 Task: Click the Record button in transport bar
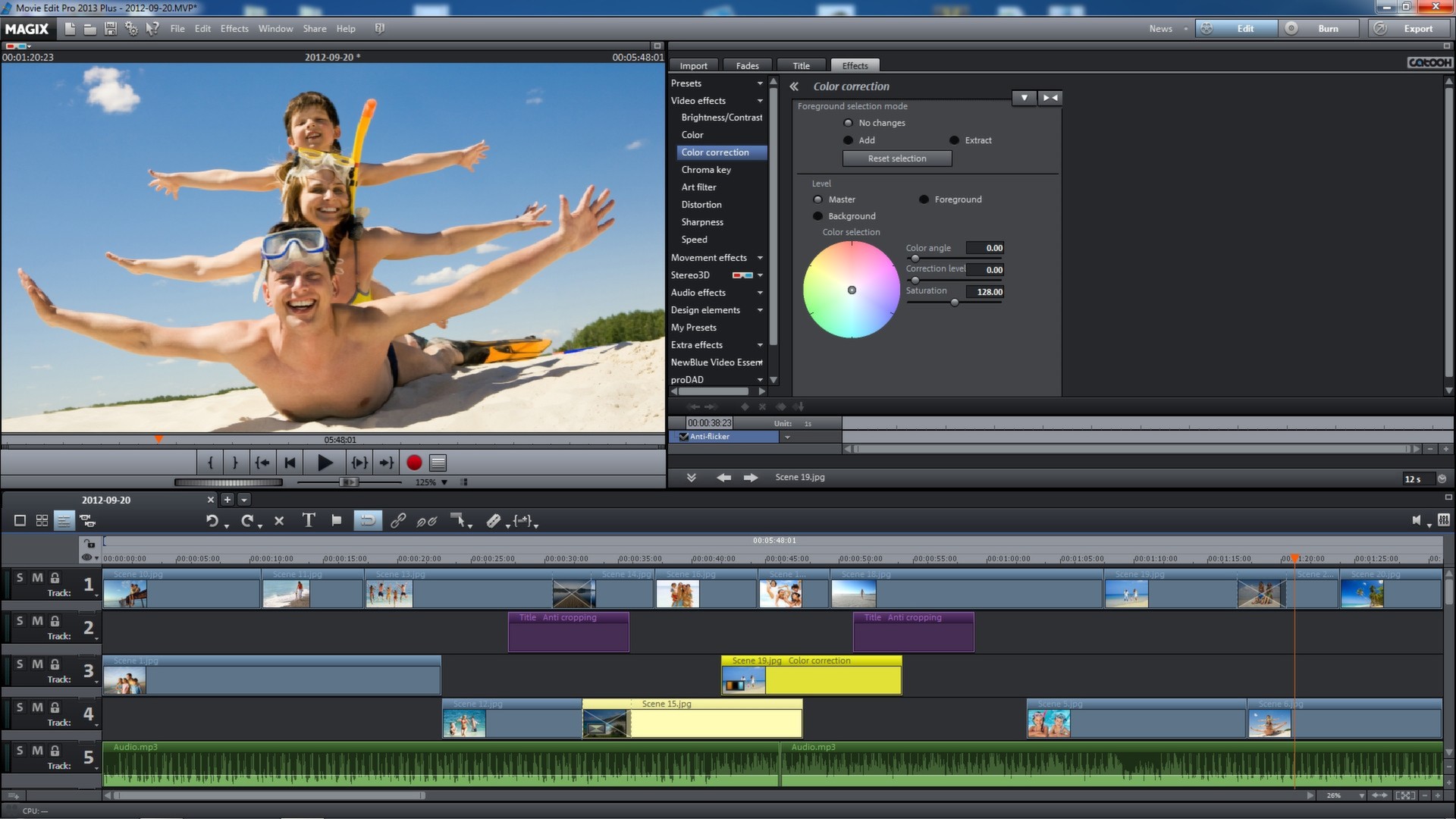point(414,462)
